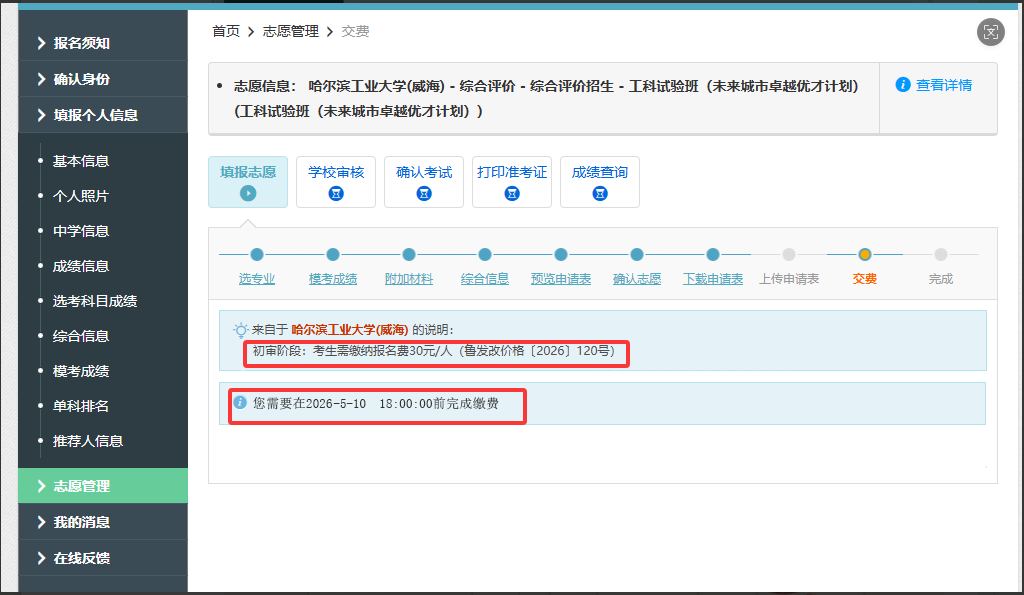Switch to the 填报志愿 stage tab

point(248,182)
